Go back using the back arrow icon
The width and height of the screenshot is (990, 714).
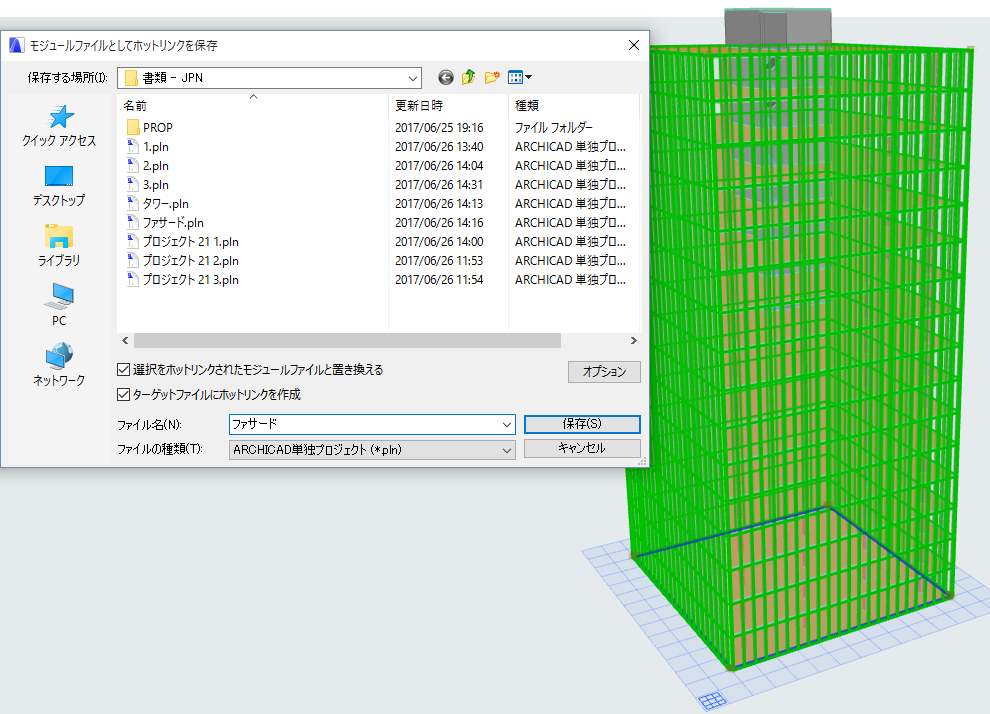[446, 78]
